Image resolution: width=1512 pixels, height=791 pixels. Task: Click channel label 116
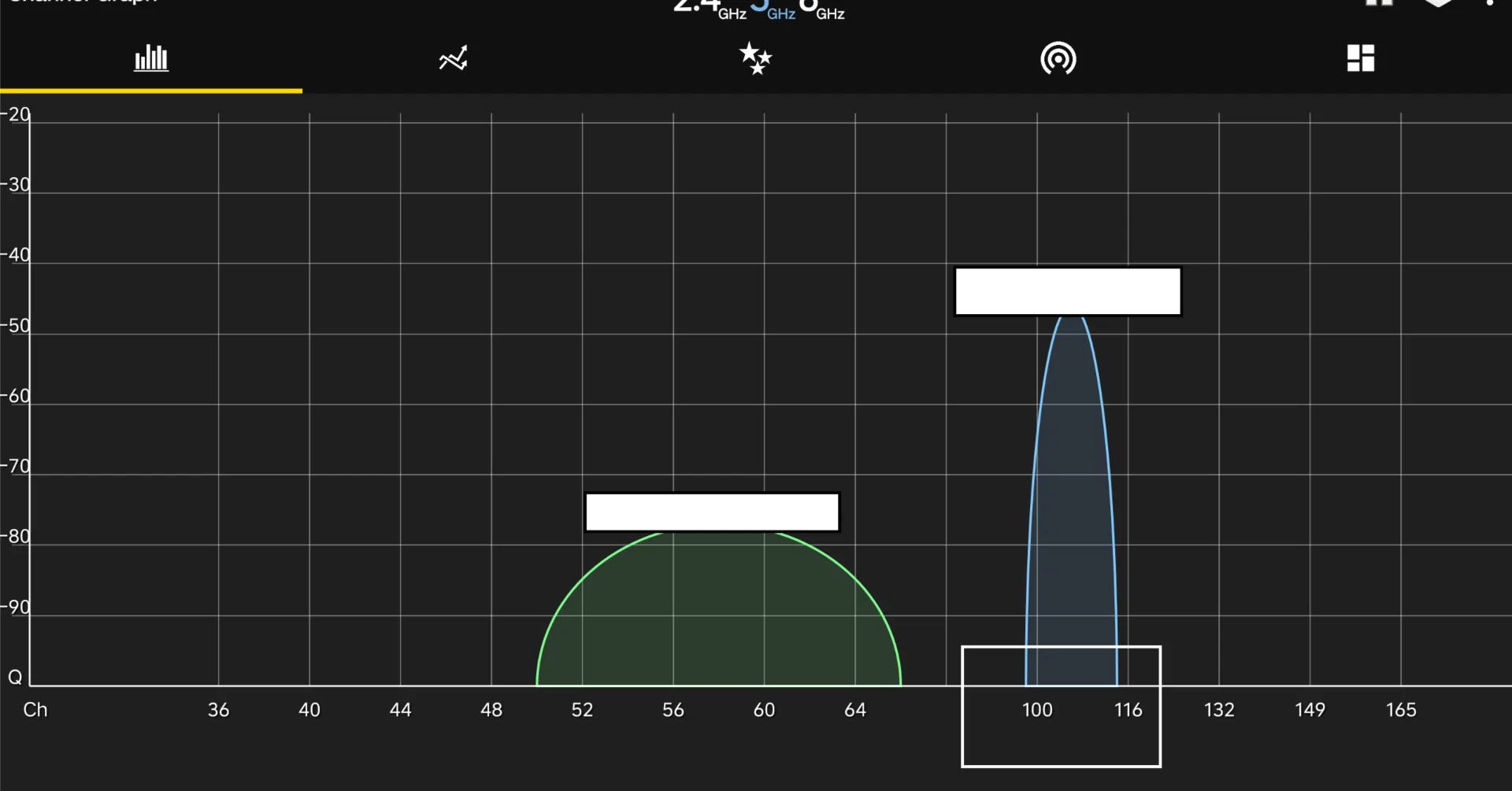pyautogui.click(x=1128, y=710)
